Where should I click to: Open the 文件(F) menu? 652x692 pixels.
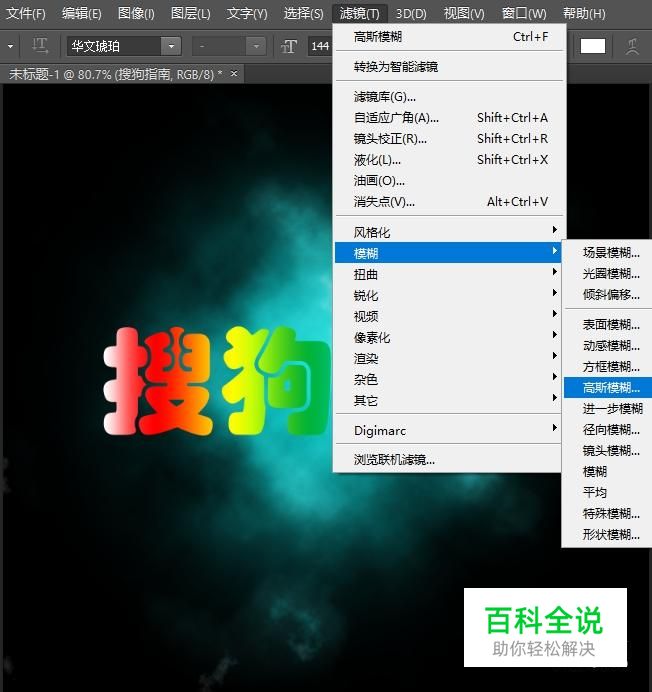coord(26,13)
